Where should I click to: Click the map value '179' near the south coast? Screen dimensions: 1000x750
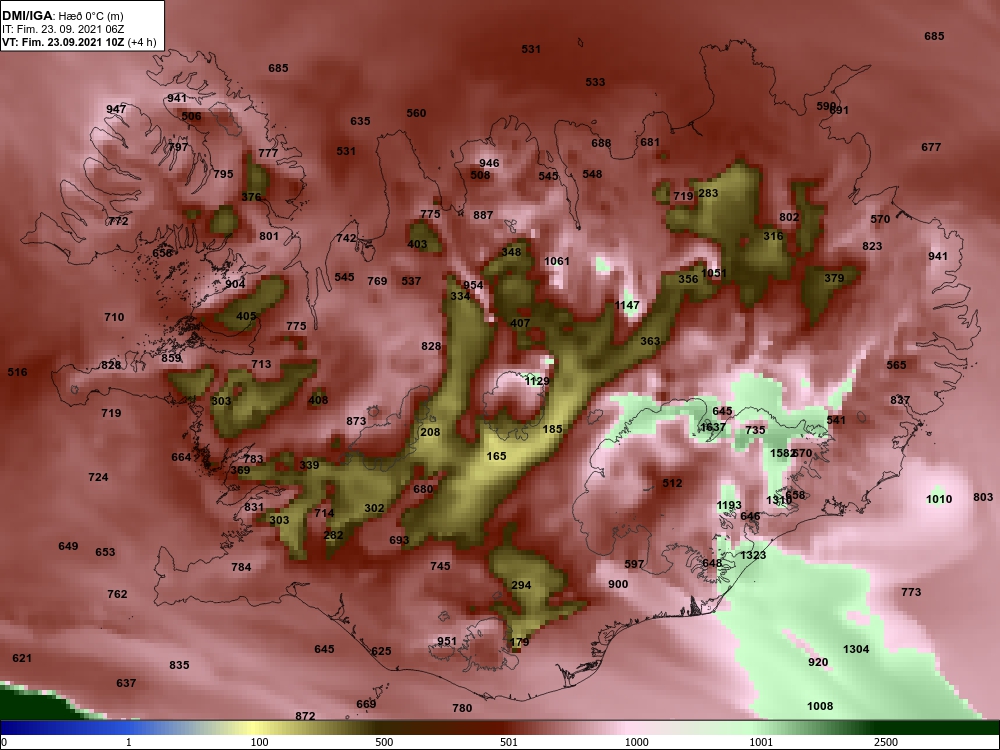click(x=520, y=642)
